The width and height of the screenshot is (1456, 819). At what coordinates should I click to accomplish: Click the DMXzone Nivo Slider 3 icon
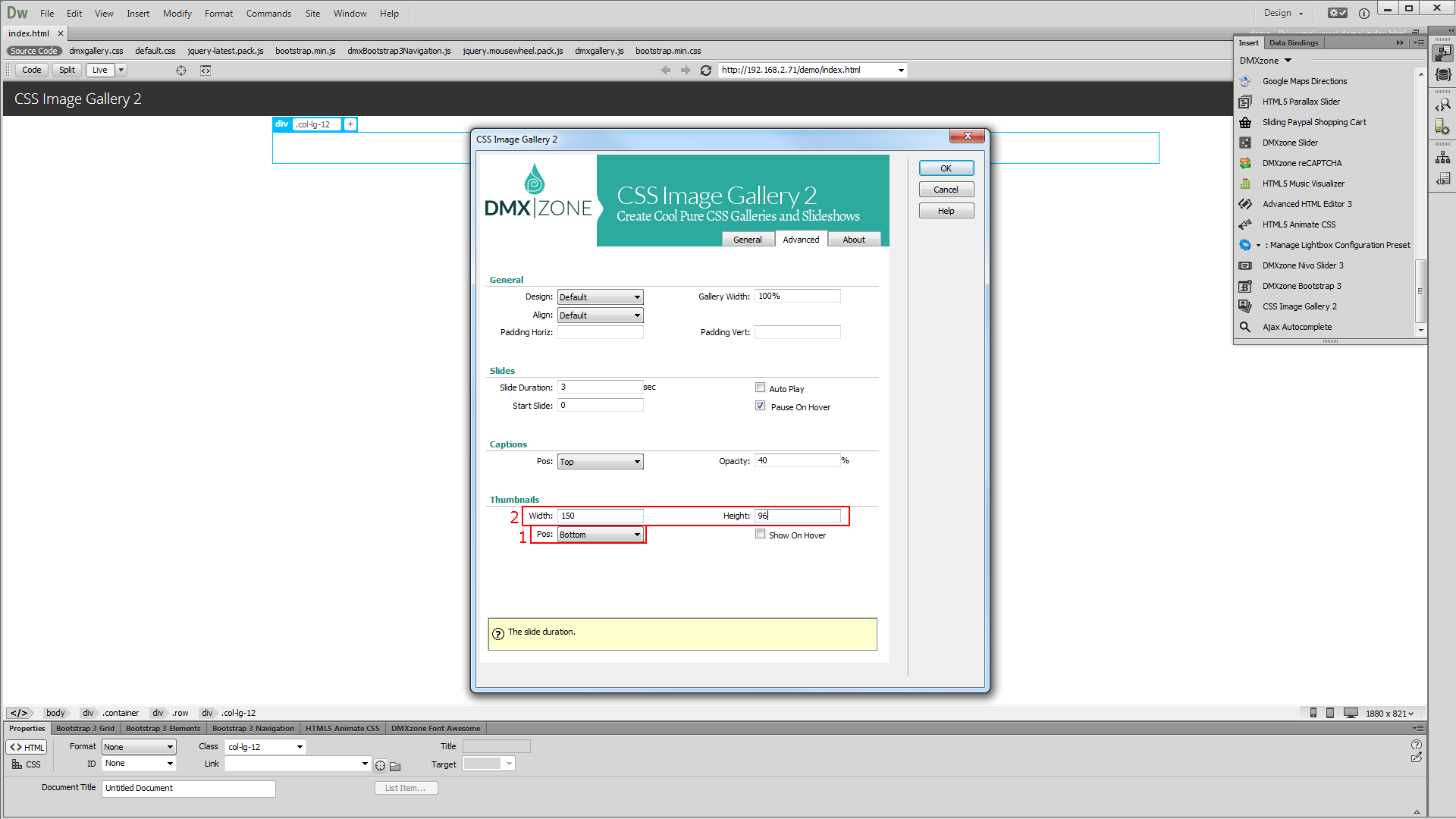(x=1245, y=265)
